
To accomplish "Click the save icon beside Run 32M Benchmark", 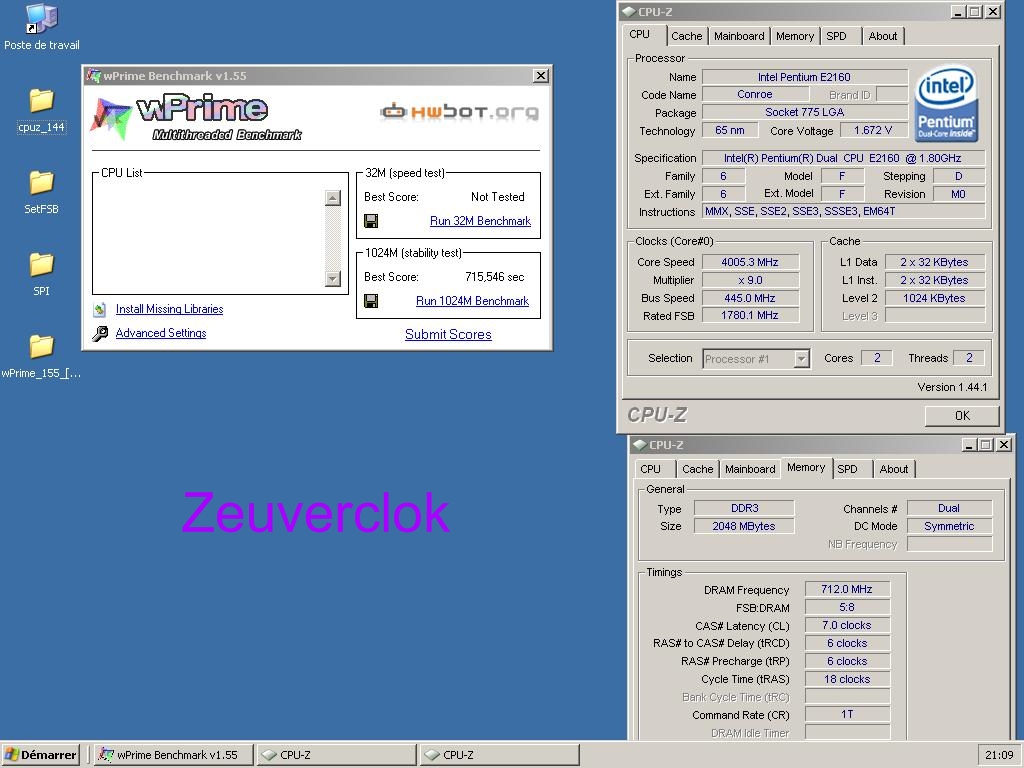I will pos(371,221).
